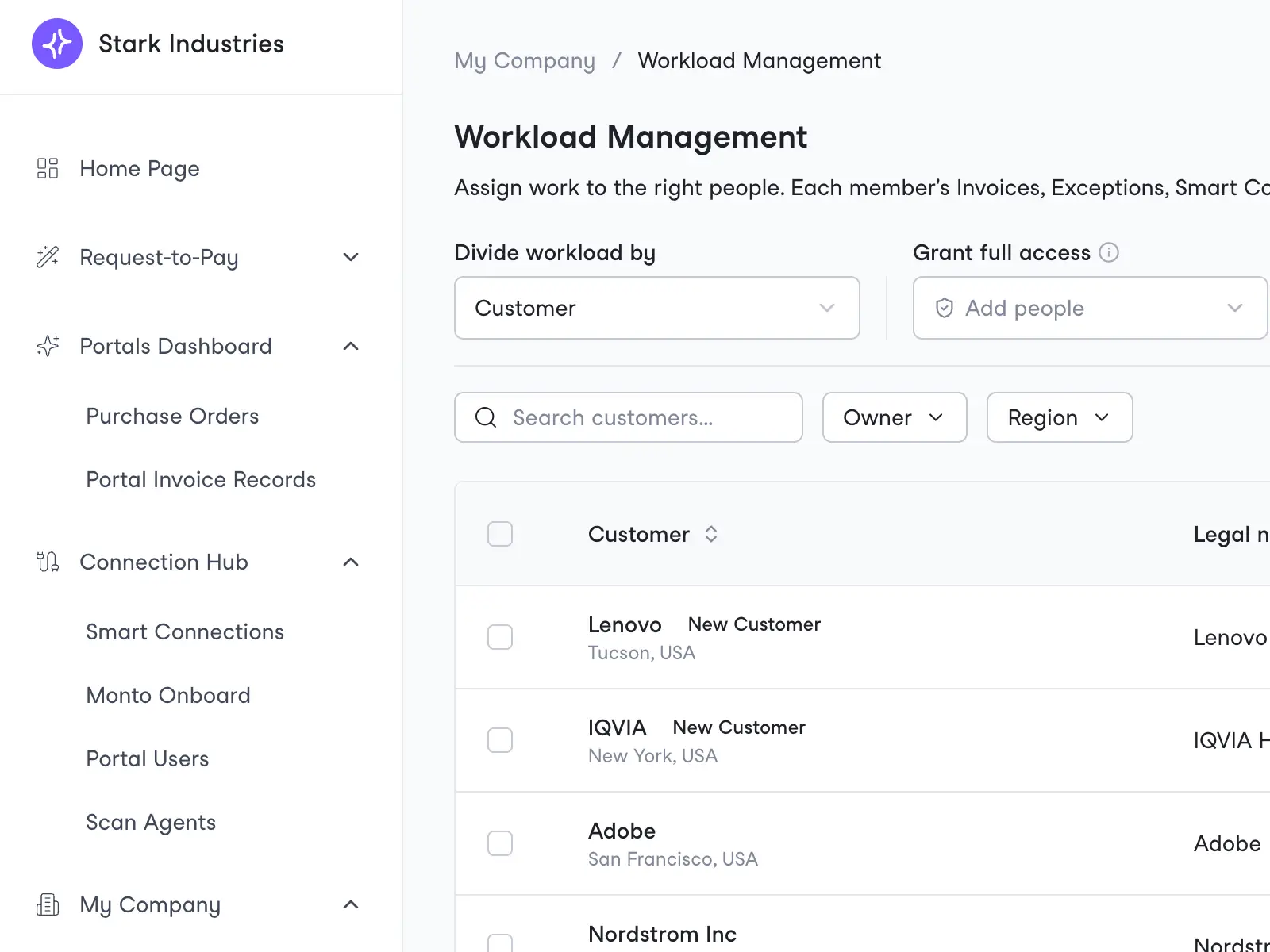Tick the select-all checkbox in table header

click(x=500, y=534)
